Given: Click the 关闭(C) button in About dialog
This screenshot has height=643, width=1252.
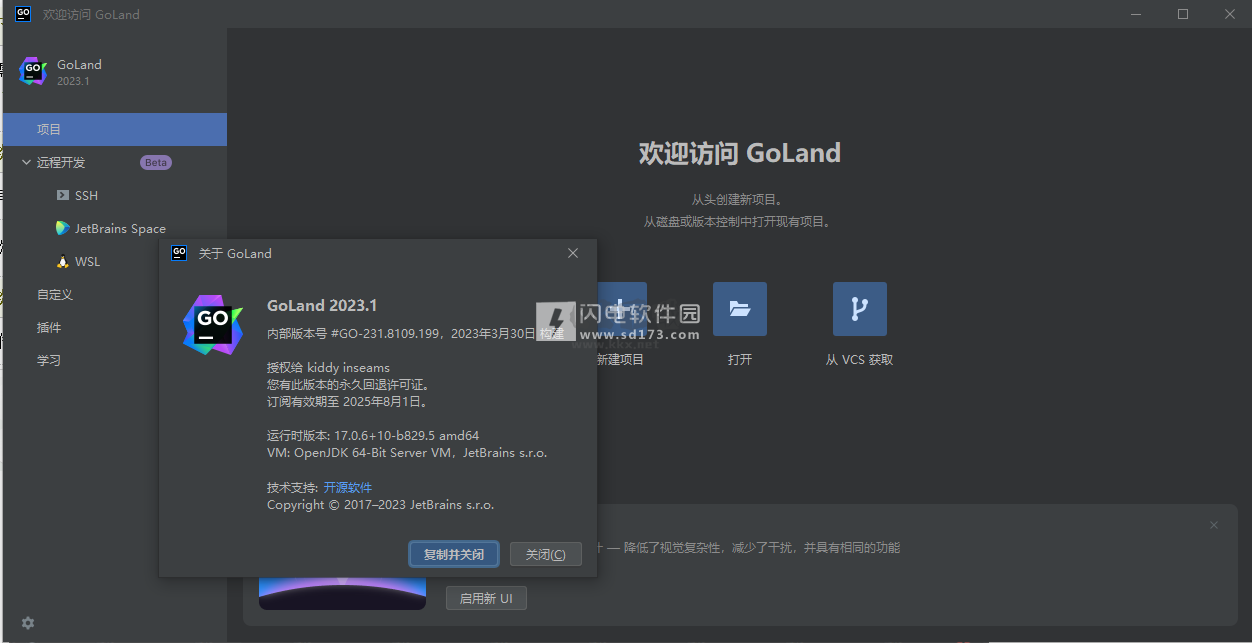Looking at the screenshot, I should (545, 553).
